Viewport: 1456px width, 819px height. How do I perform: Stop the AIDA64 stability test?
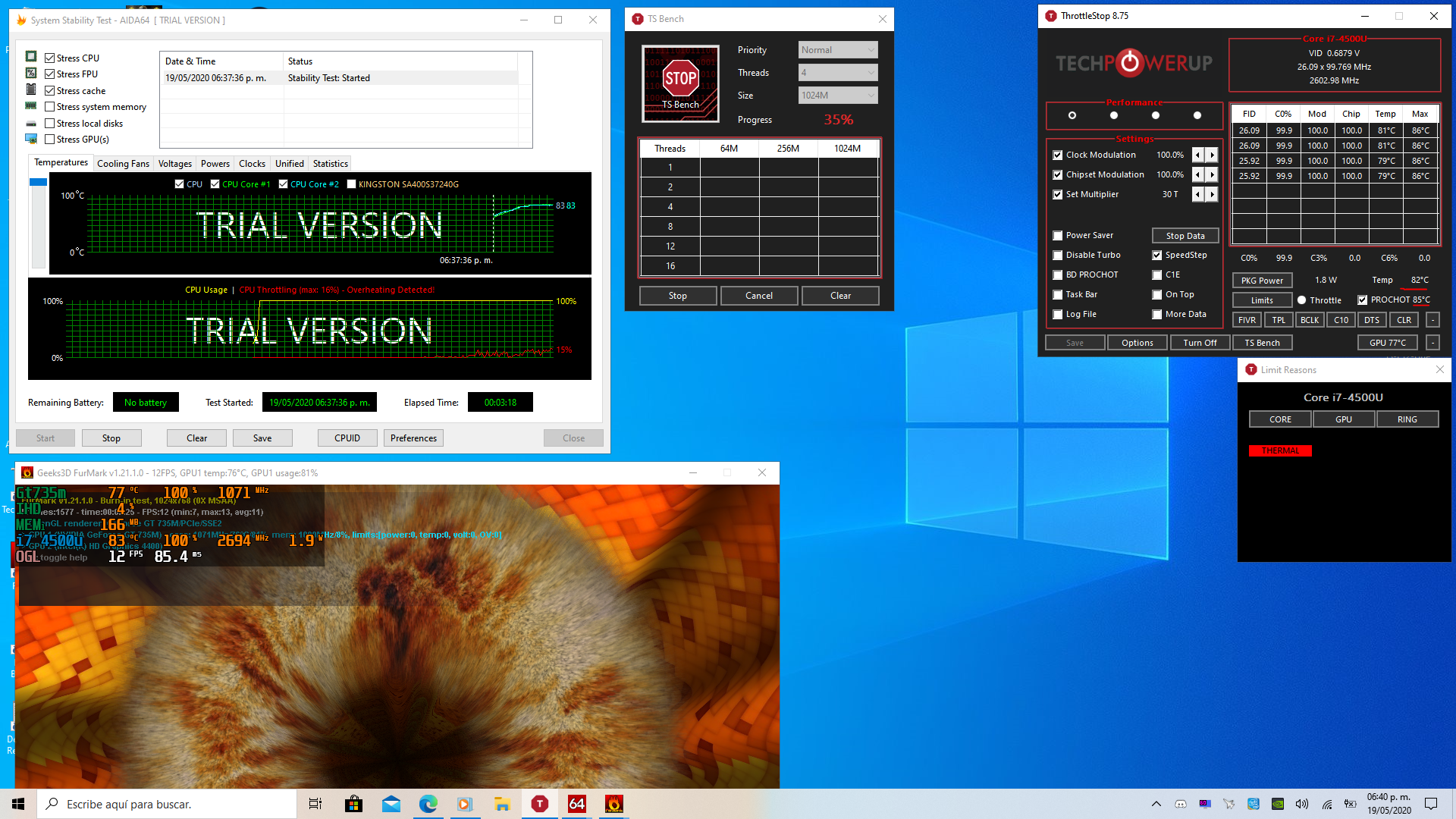click(111, 438)
